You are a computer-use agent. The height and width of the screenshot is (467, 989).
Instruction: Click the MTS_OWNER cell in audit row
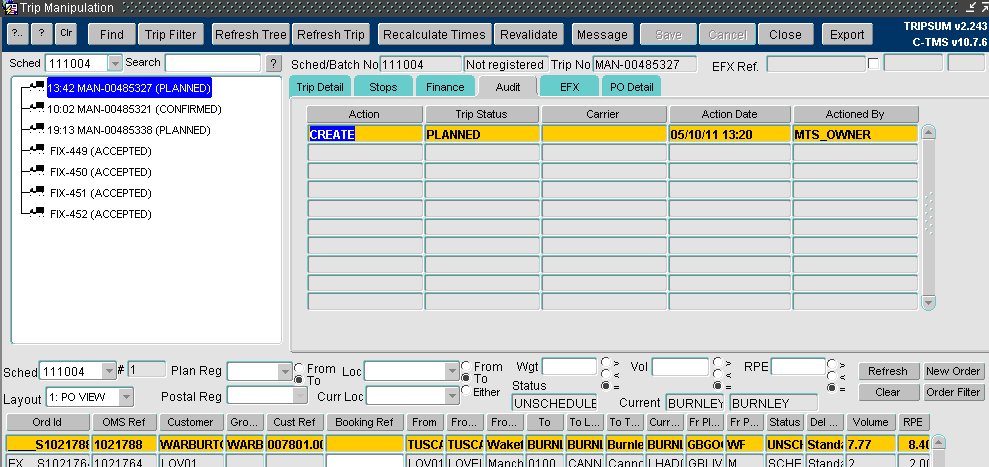[855, 134]
